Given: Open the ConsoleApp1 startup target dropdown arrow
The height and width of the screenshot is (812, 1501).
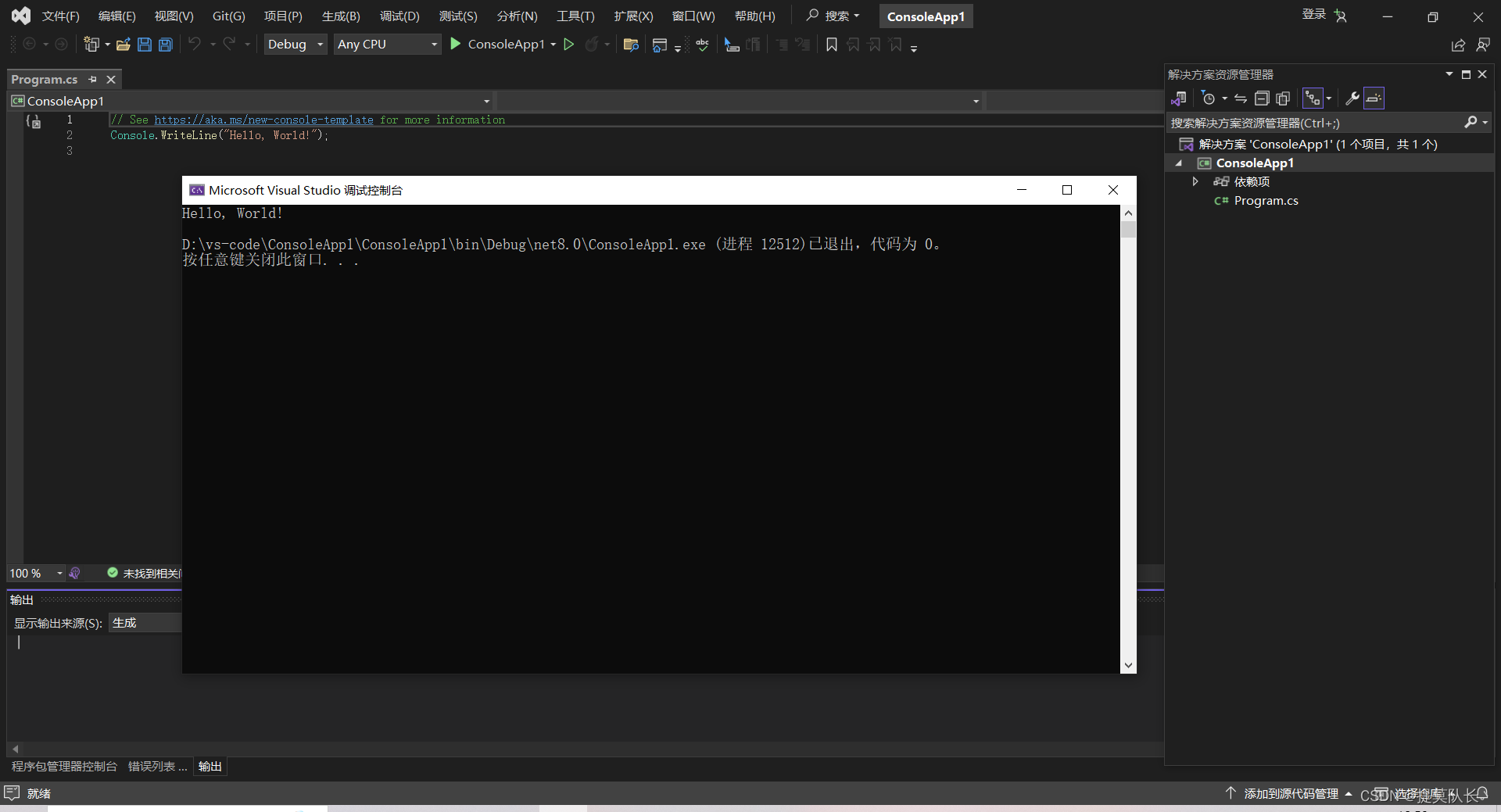Looking at the screenshot, I should (553, 45).
